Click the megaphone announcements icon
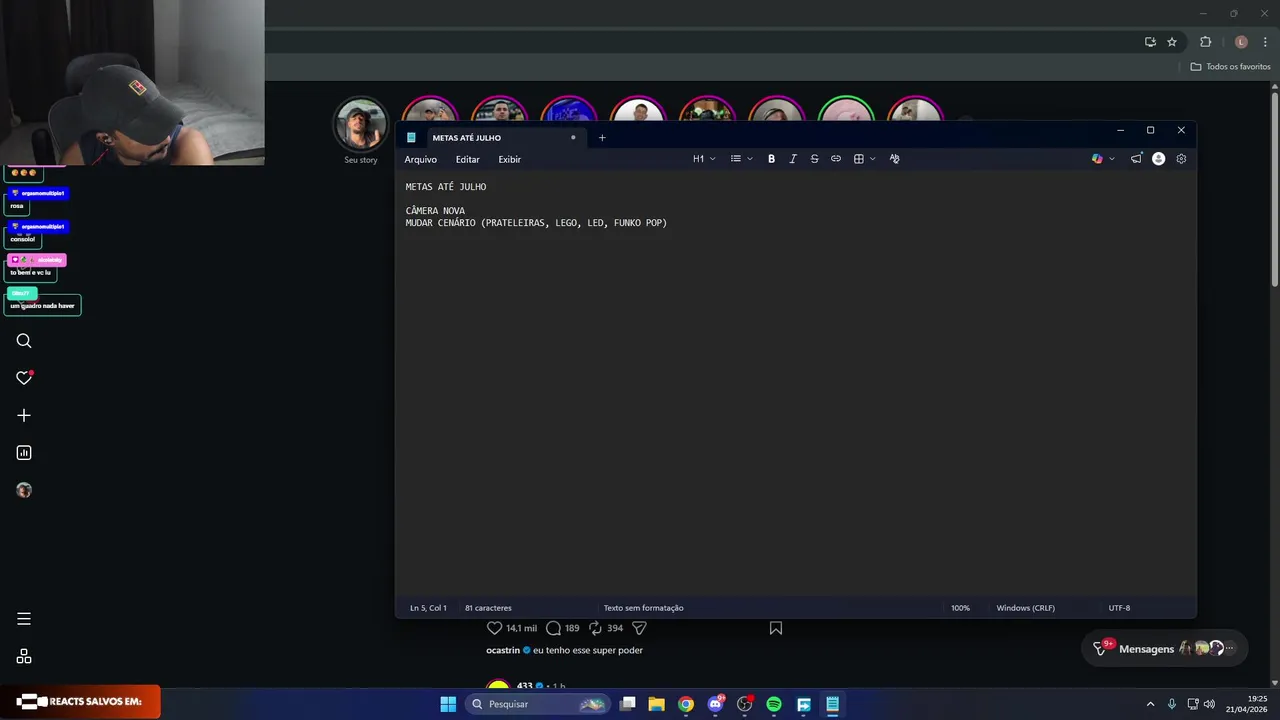The width and height of the screenshot is (1280, 720). click(1136, 159)
